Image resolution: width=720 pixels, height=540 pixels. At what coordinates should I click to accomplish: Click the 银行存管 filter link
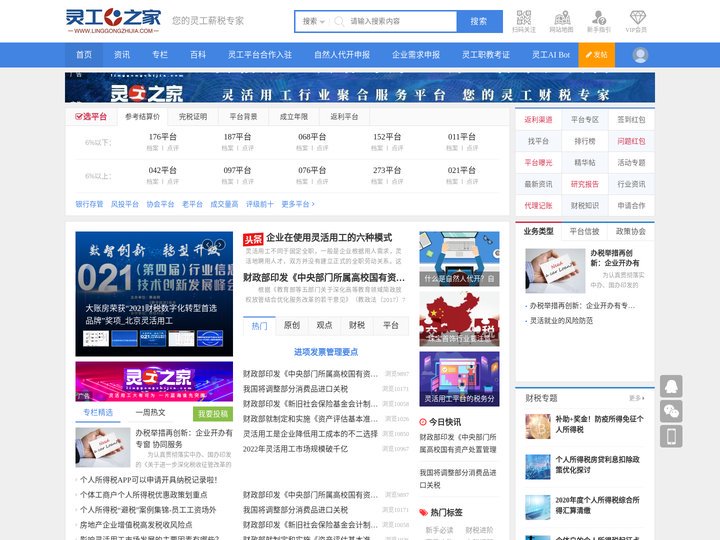tap(89, 204)
